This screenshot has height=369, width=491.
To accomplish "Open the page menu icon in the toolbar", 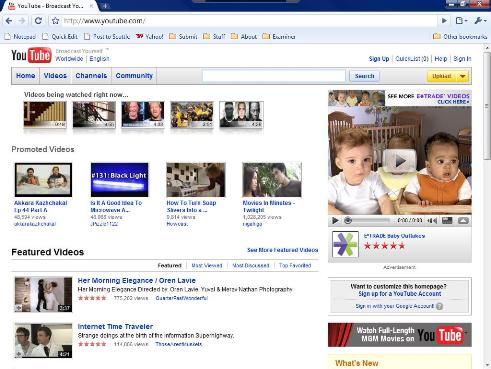I will (461, 21).
